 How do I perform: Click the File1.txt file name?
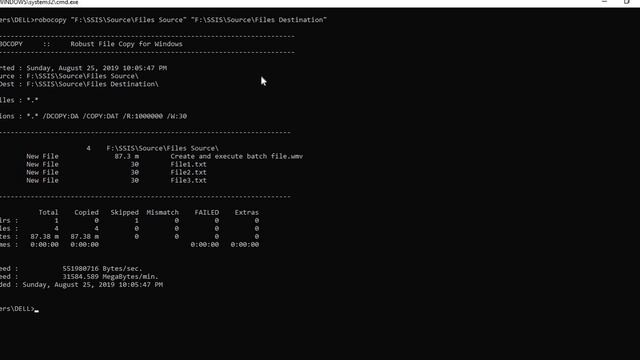pyautogui.click(x=189, y=164)
